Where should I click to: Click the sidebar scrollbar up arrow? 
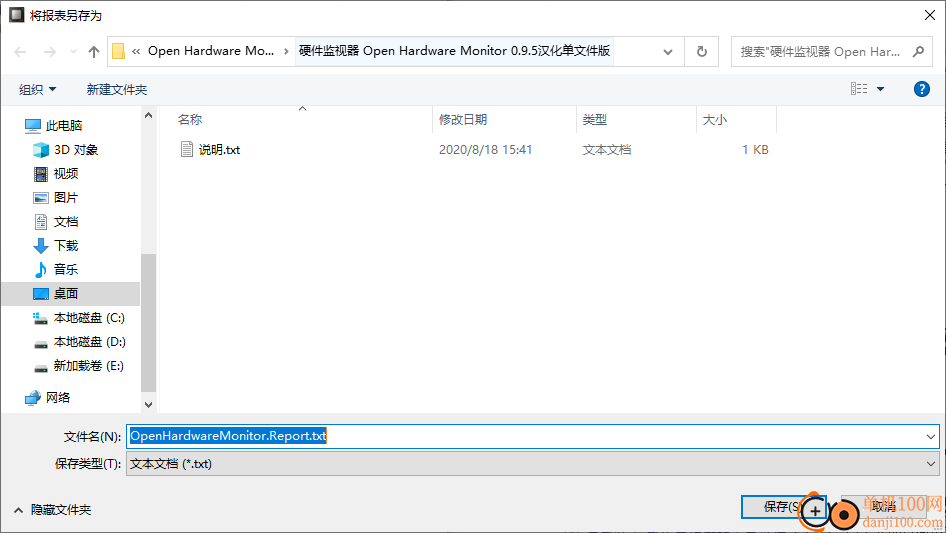coord(148,115)
